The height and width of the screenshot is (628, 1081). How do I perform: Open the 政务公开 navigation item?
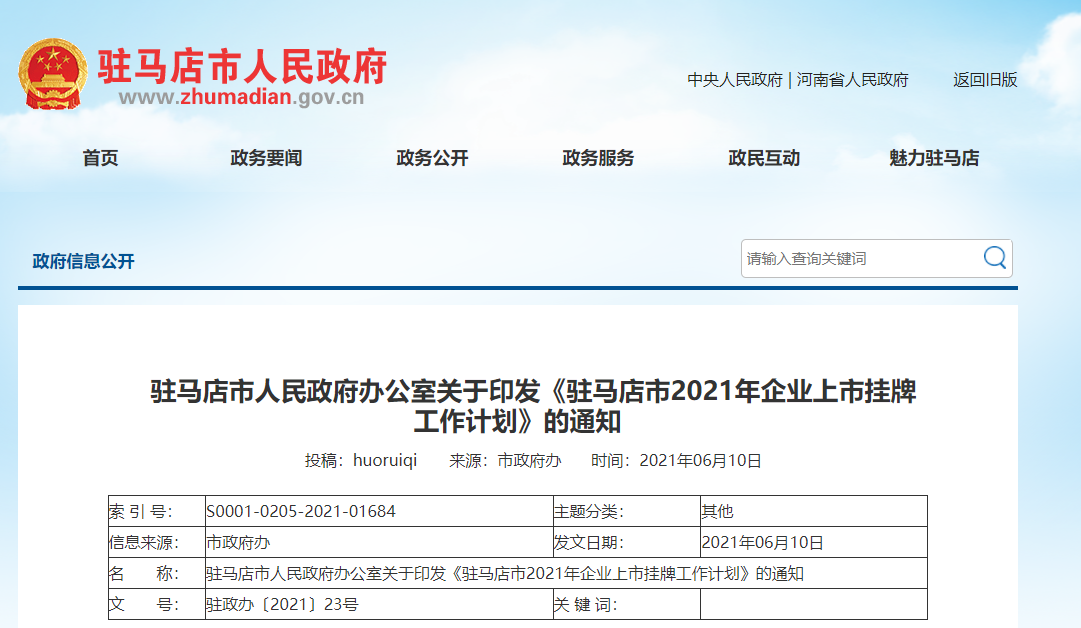pyautogui.click(x=432, y=158)
